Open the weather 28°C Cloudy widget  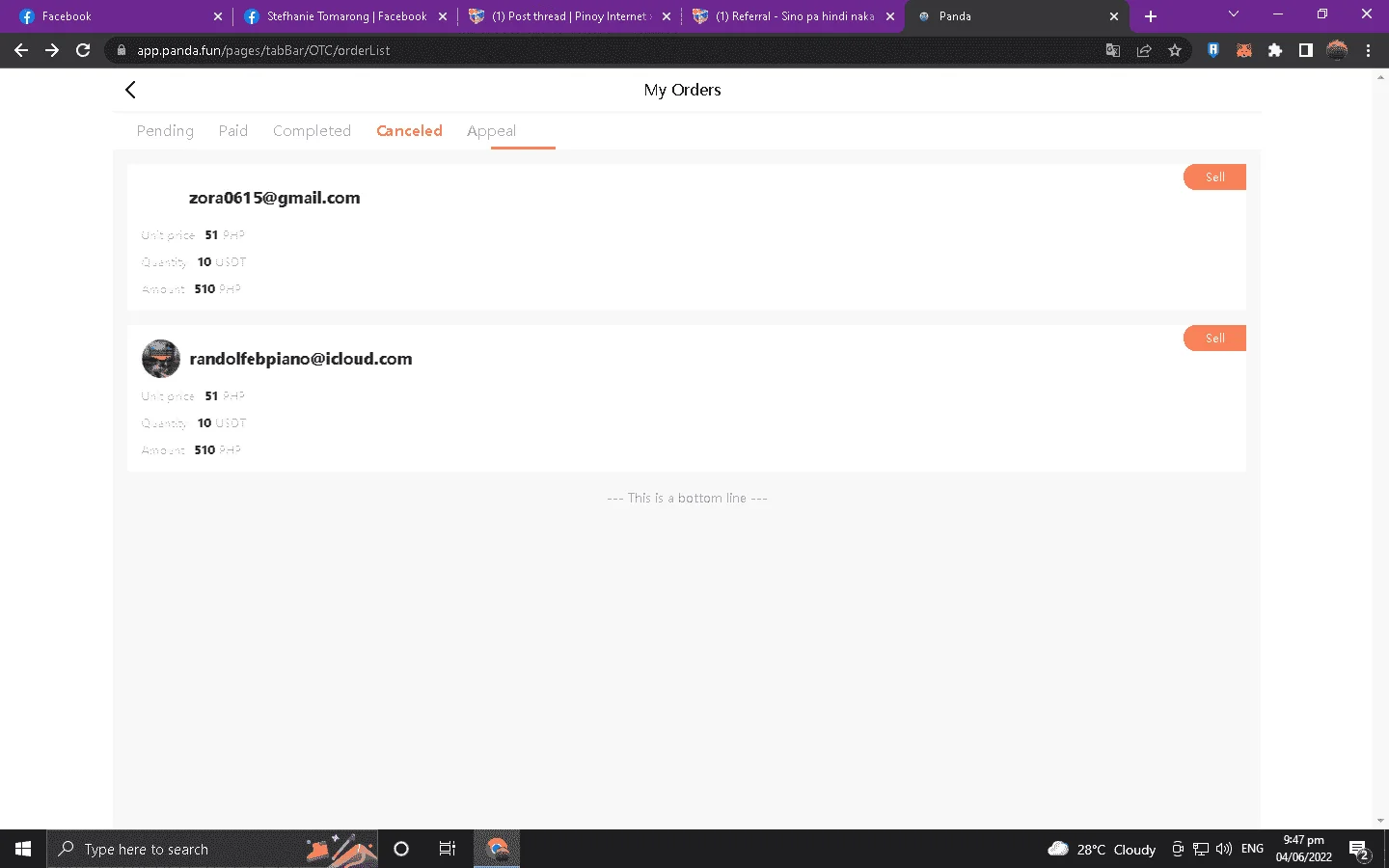(x=1102, y=850)
